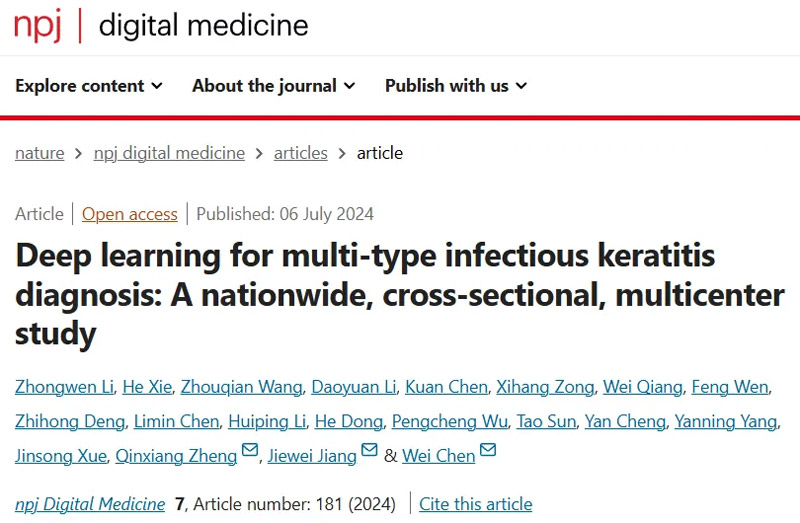Go to nature breadcrumb link

(40, 153)
